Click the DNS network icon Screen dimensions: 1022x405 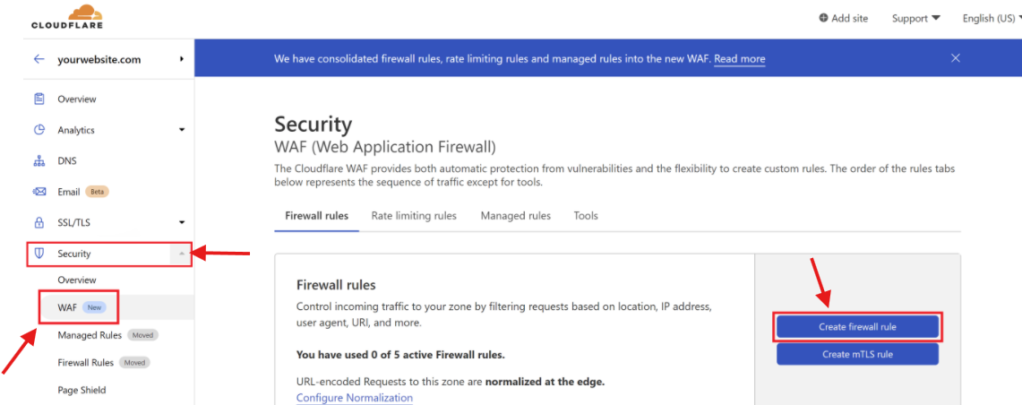(x=39, y=161)
